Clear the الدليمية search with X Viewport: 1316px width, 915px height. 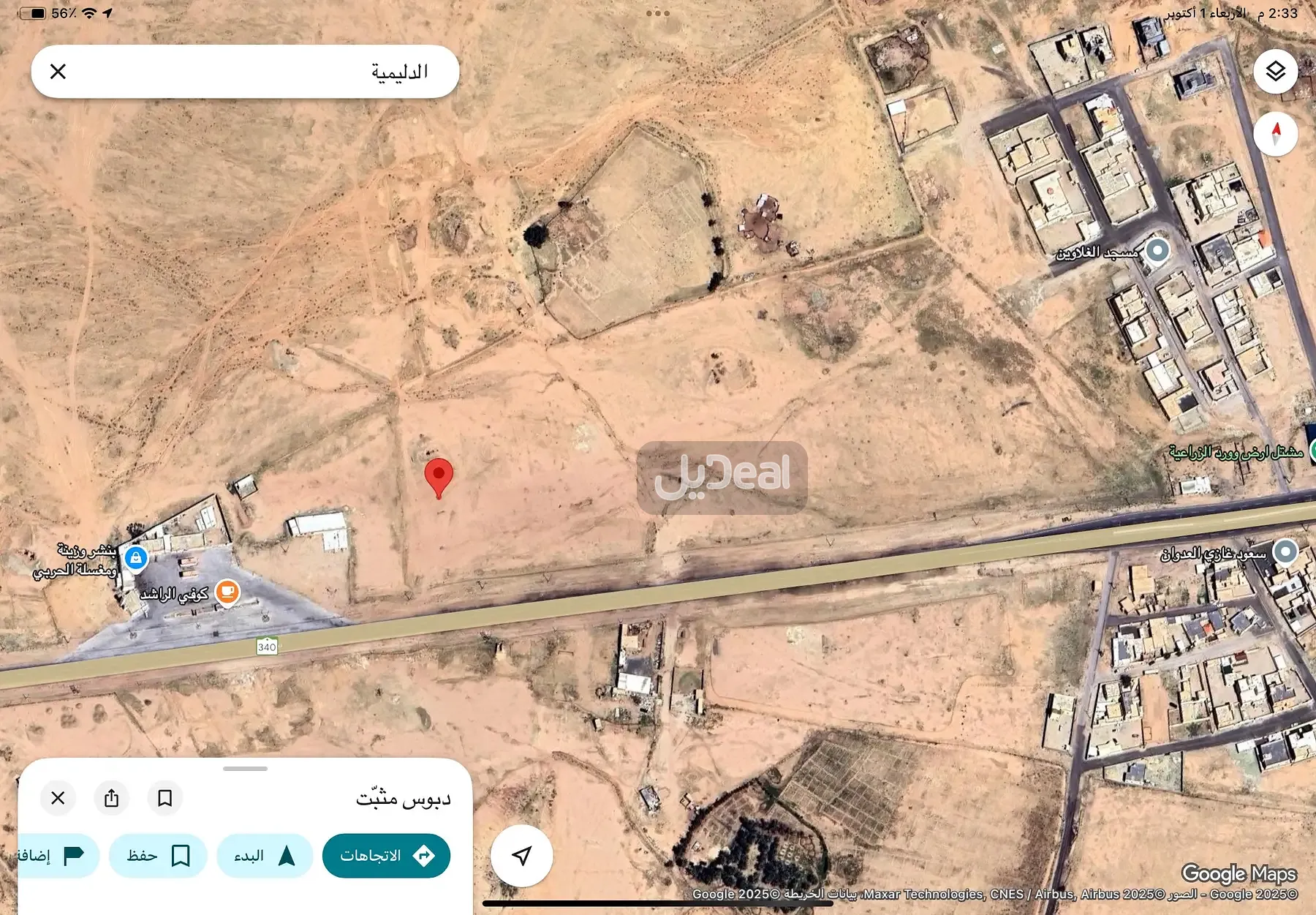point(58,72)
